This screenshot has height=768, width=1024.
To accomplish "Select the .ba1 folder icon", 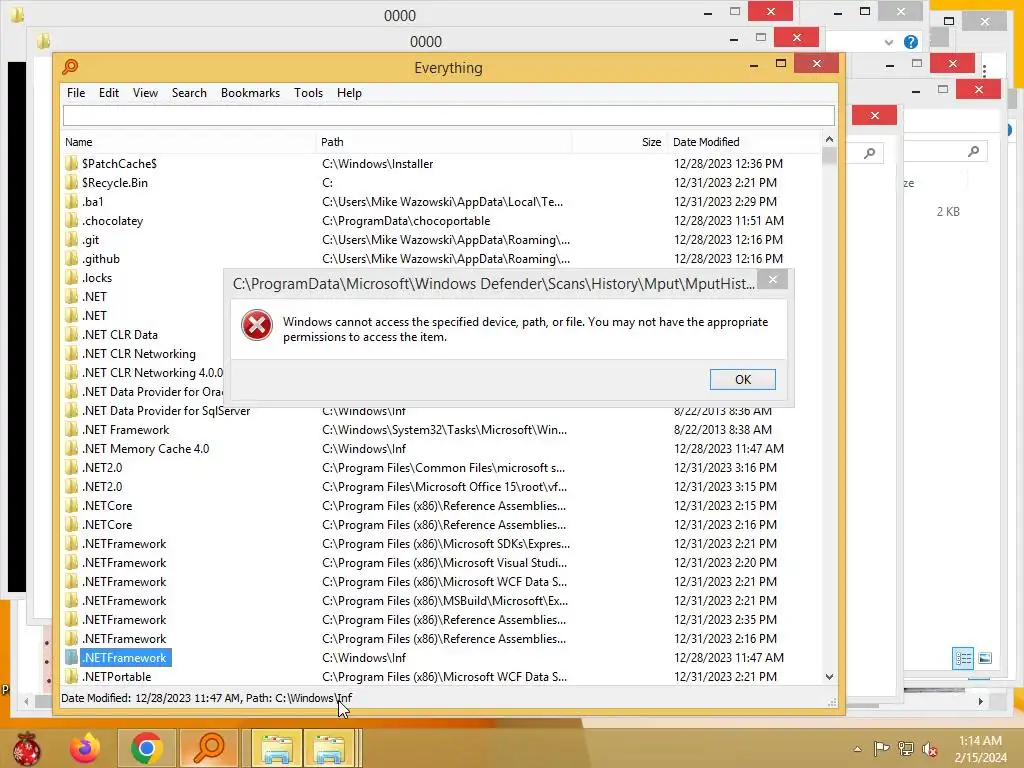I will [x=71, y=201].
